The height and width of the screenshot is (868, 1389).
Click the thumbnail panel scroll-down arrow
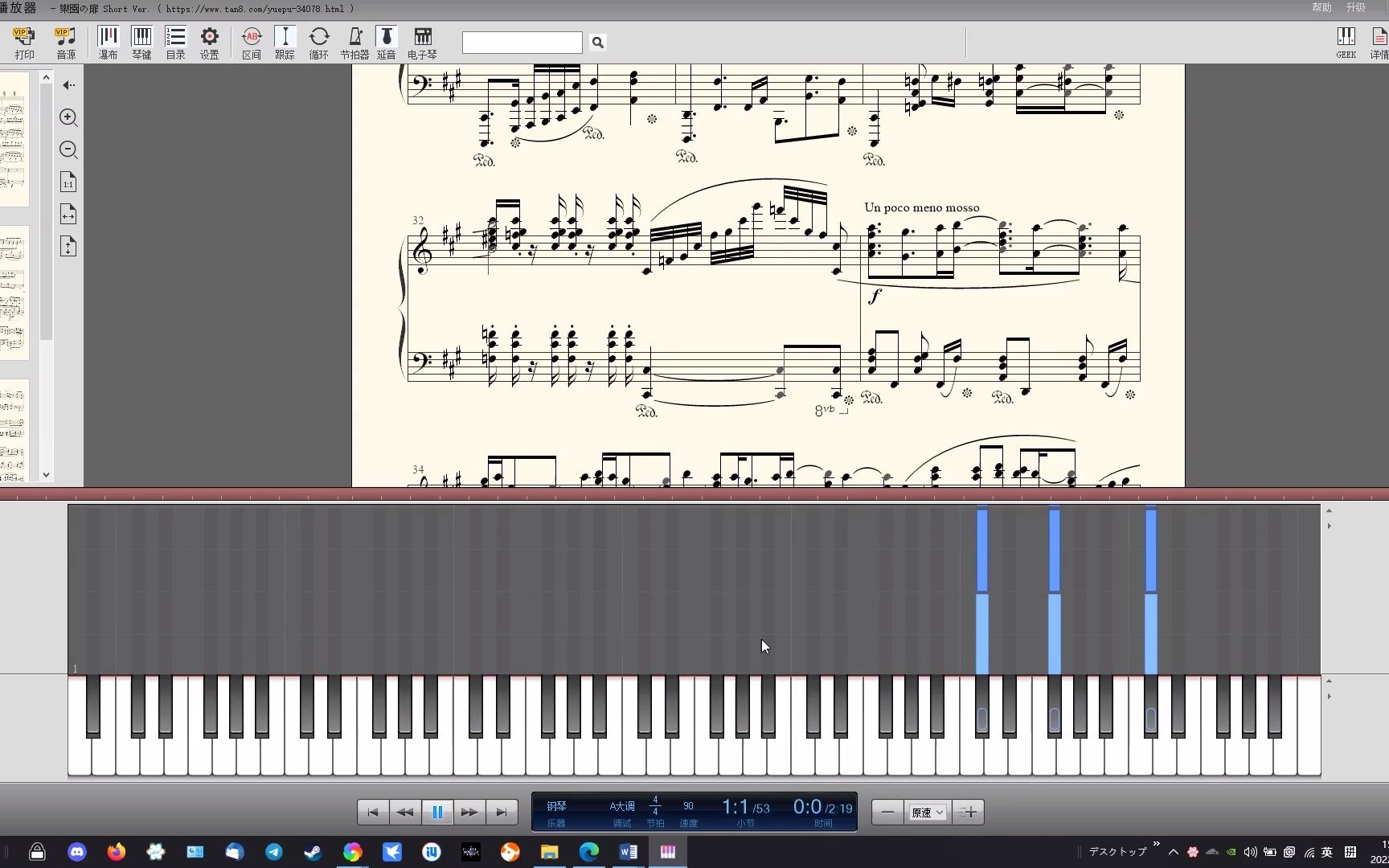coord(46,475)
